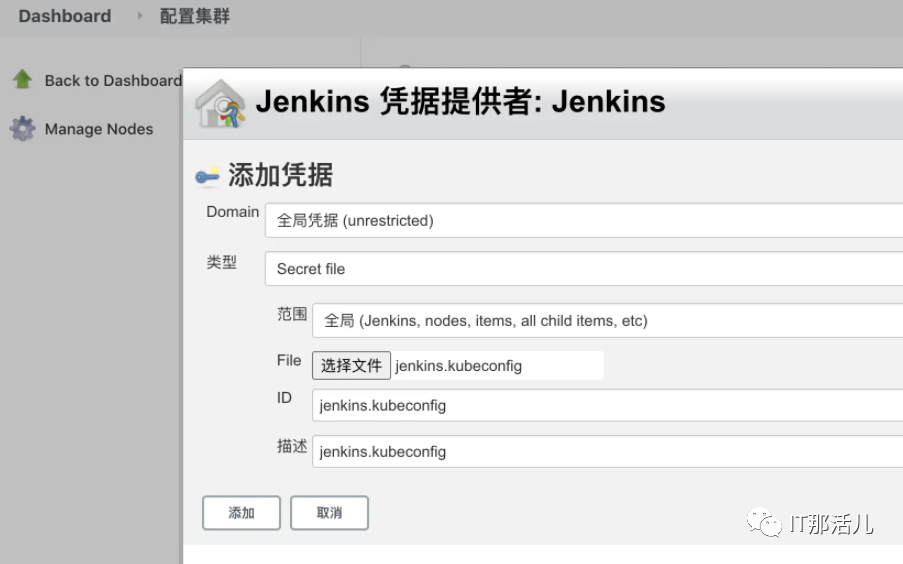Open the Manage Nodes link
Viewport: 903px width, 564px height.
[99, 129]
